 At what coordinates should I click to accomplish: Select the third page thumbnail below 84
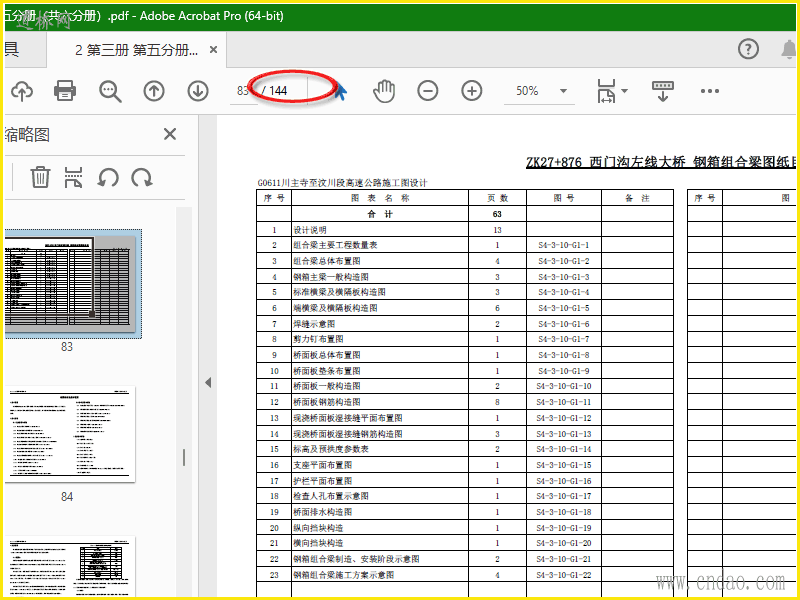[70, 566]
